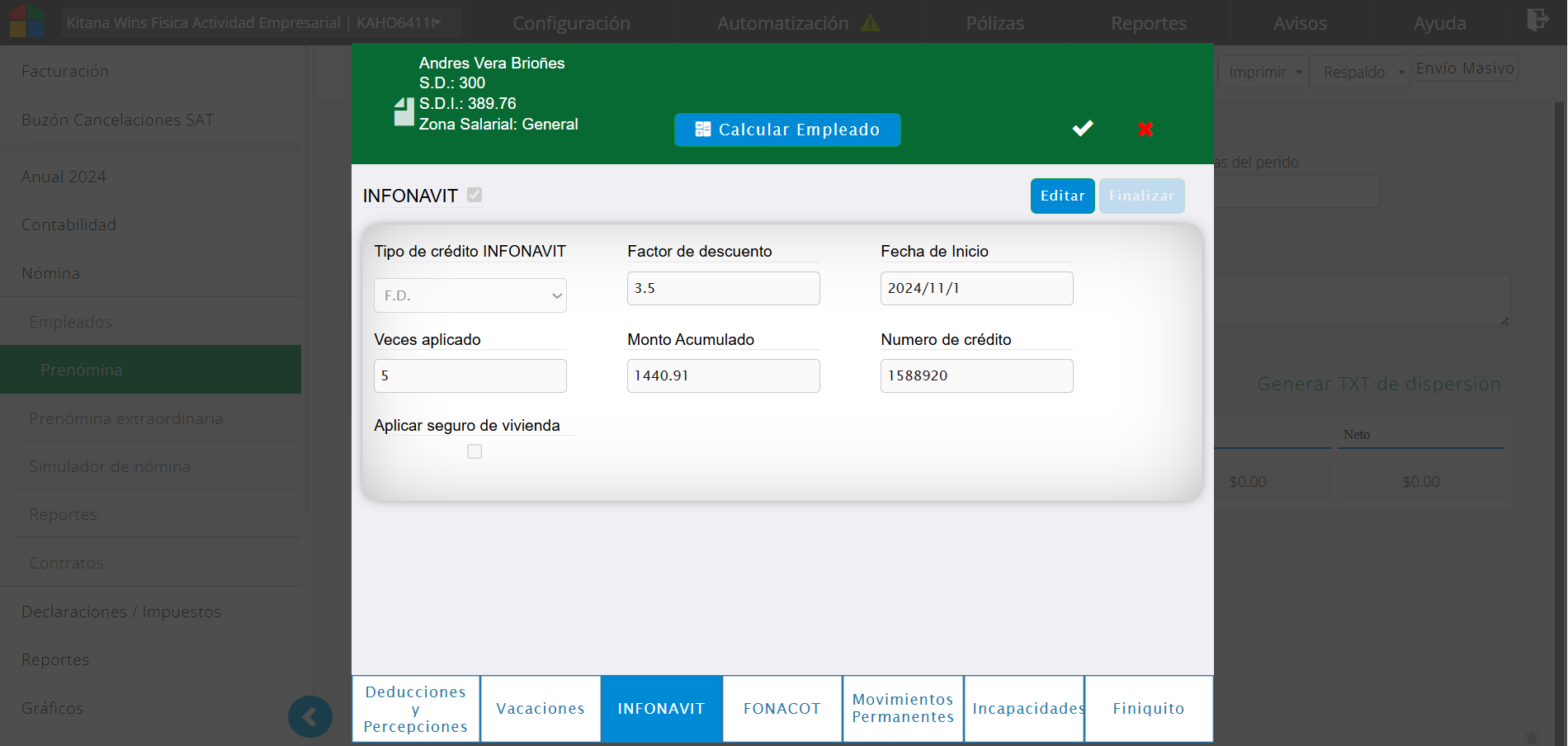Collapse sidebar with the round arrow button
Viewport: 1568px width, 746px height.
pos(309,716)
